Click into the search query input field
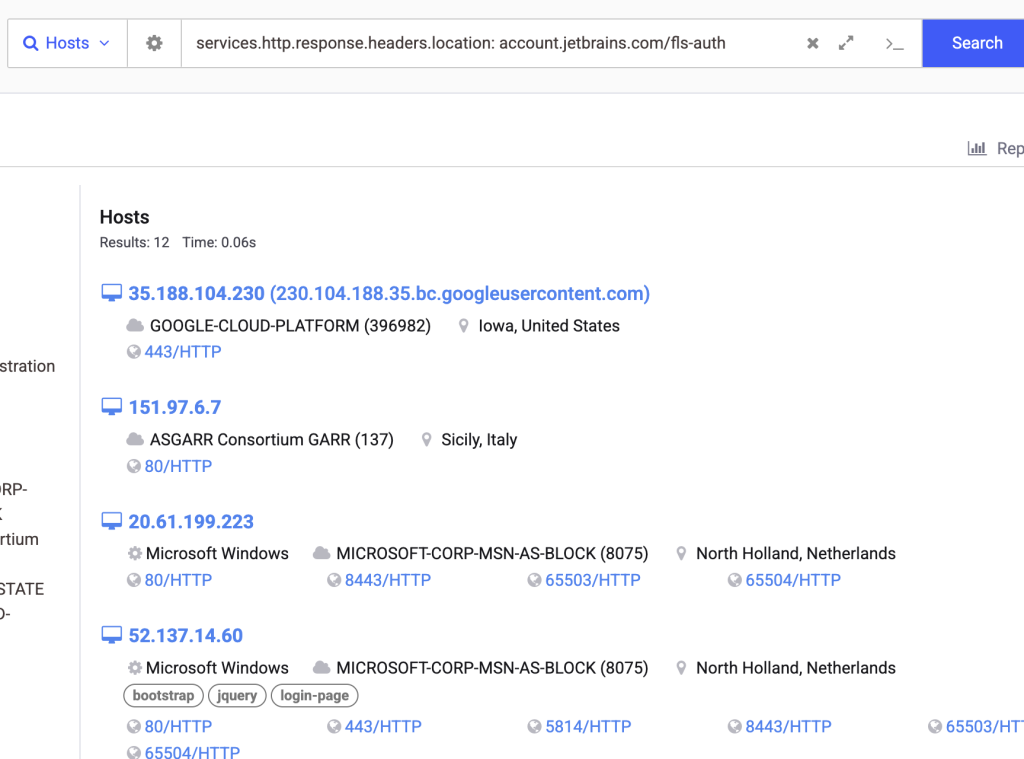1024x759 pixels. (x=490, y=44)
